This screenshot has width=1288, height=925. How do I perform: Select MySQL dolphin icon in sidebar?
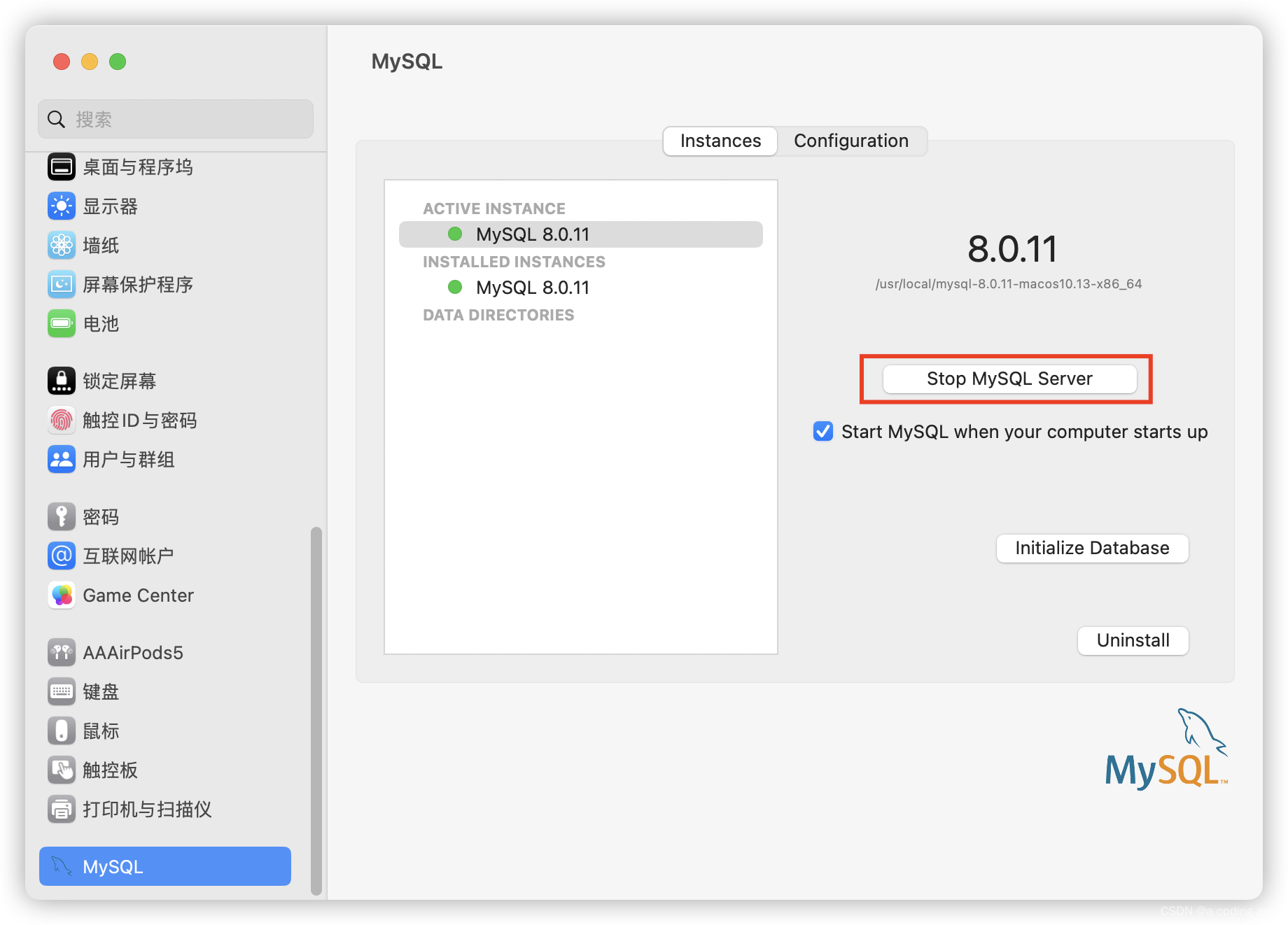point(62,867)
